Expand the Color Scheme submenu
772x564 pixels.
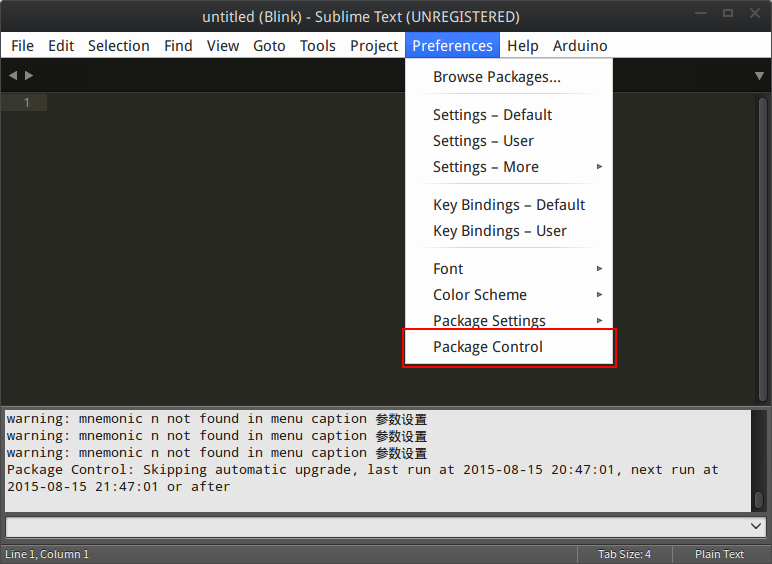509,295
